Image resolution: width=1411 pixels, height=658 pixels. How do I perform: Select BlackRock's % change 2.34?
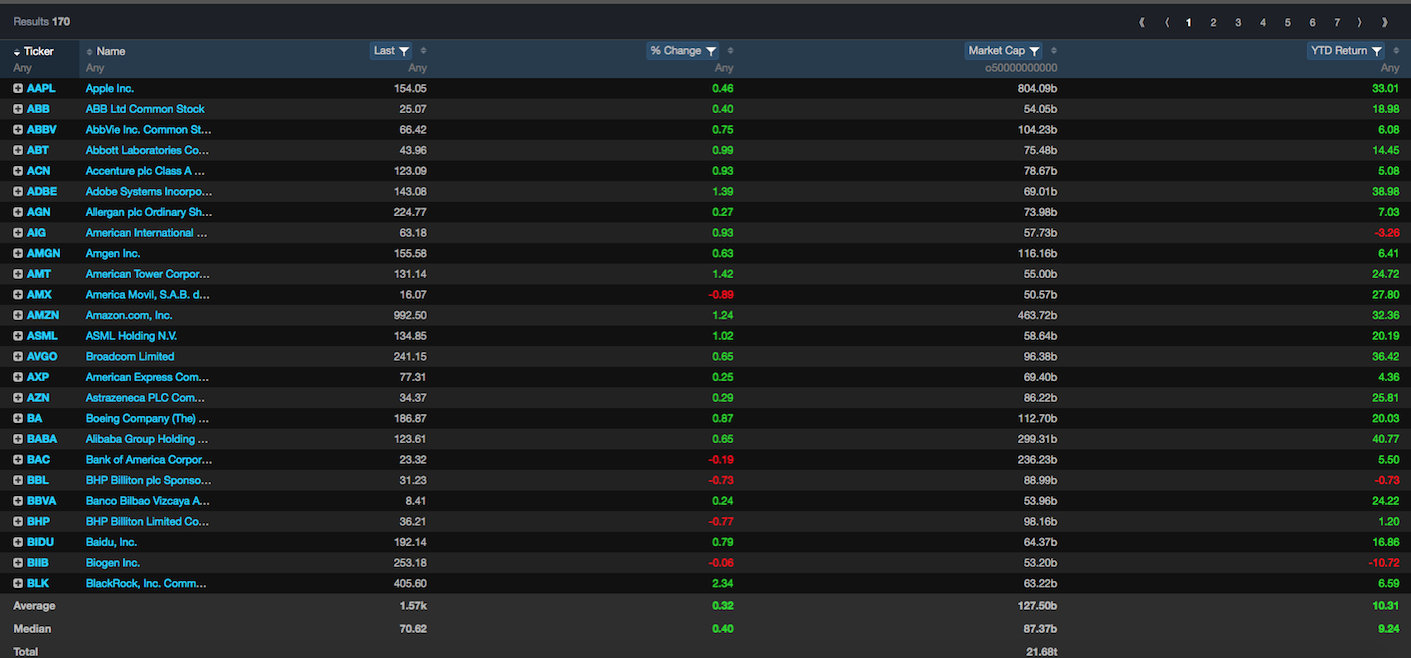click(x=722, y=583)
